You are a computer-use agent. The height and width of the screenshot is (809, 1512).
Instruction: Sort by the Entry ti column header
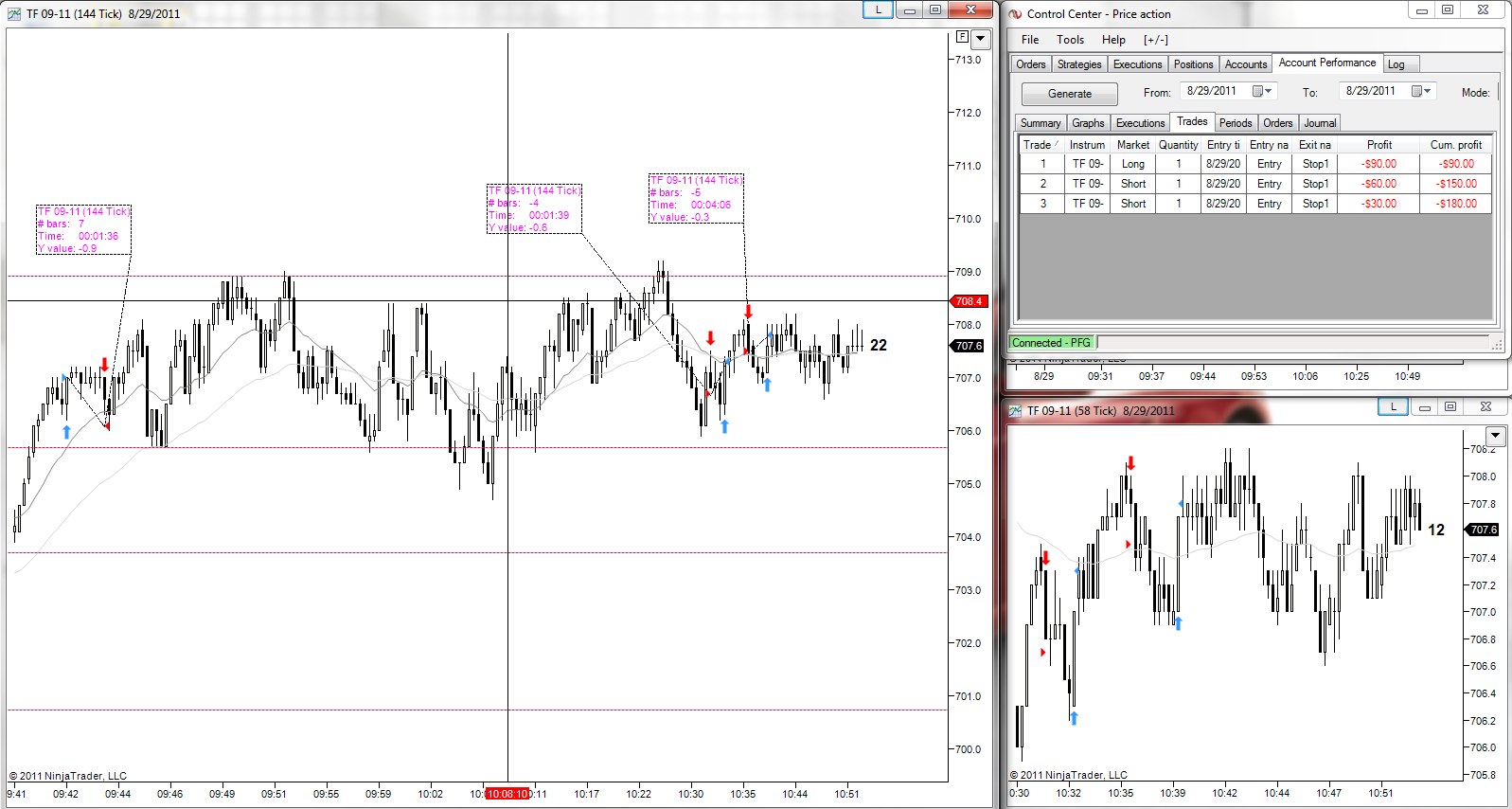(1223, 145)
